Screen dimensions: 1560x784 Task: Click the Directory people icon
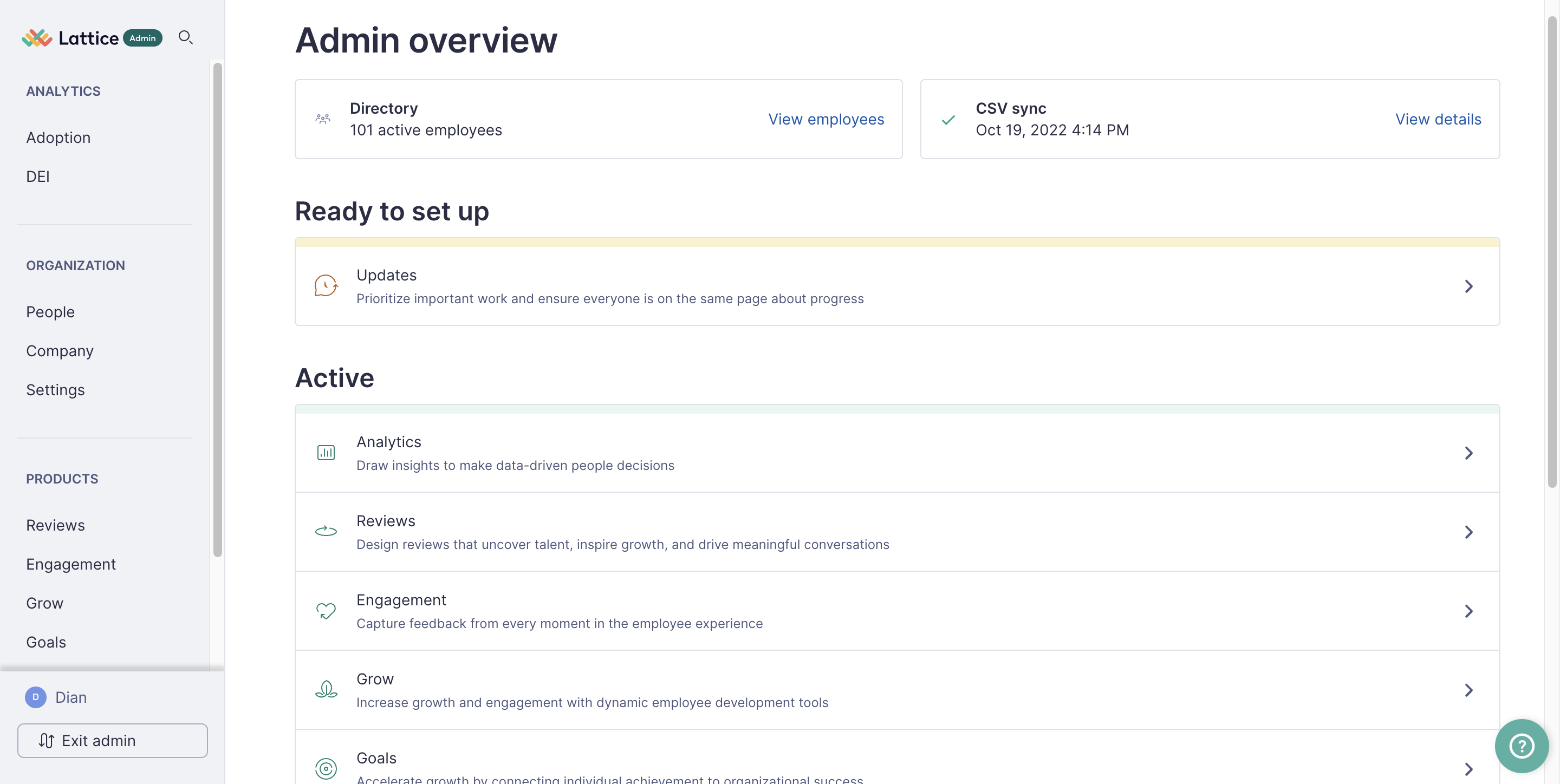(324, 119)
